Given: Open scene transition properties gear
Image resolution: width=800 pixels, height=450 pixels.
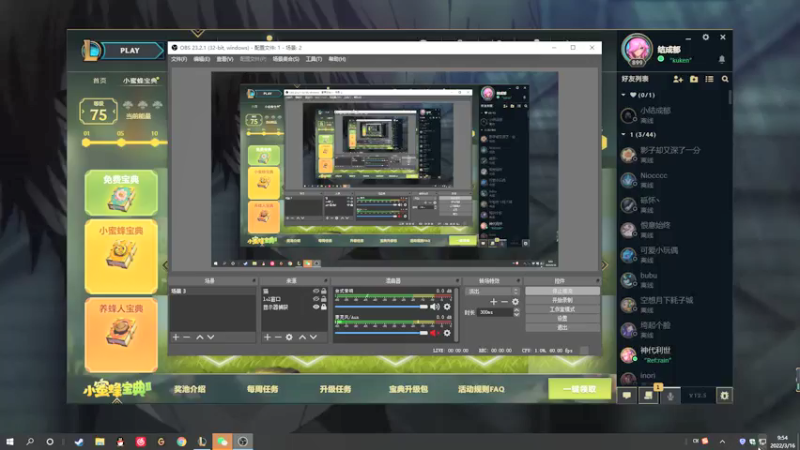Looking at the screenshot, I should (515, 302).
